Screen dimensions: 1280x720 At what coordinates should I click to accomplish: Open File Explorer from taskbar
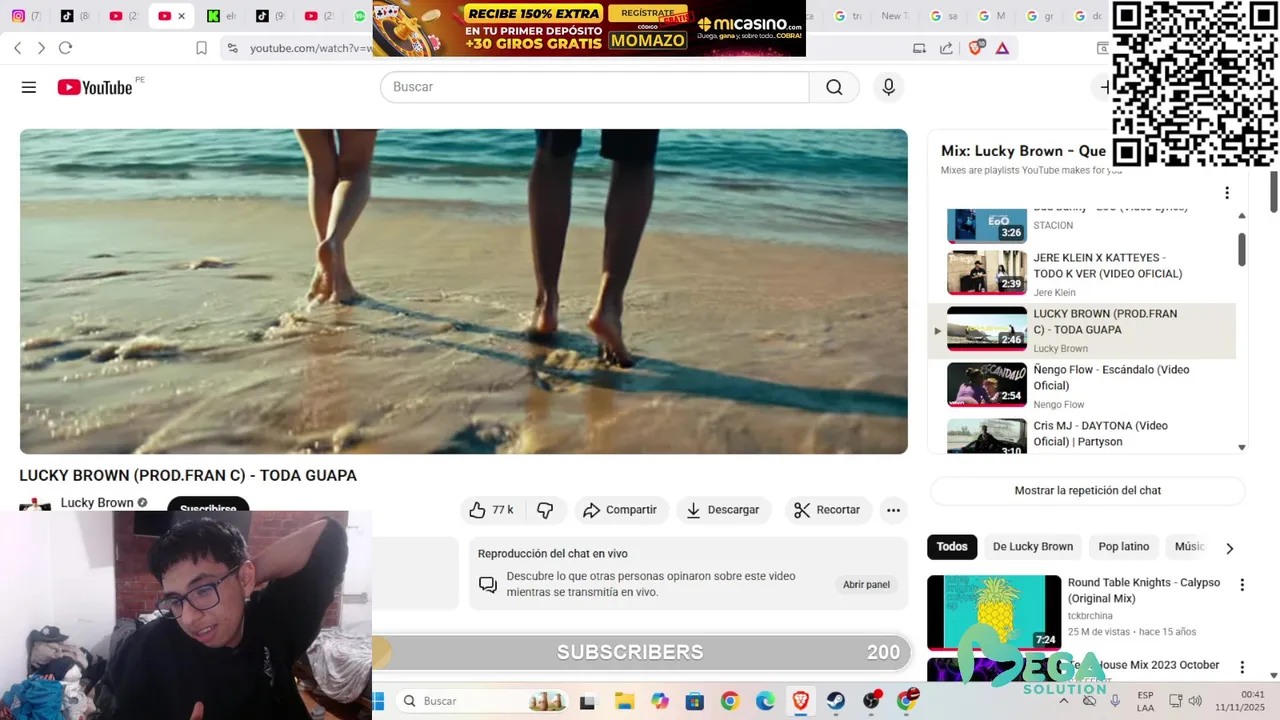coord(624,701)
